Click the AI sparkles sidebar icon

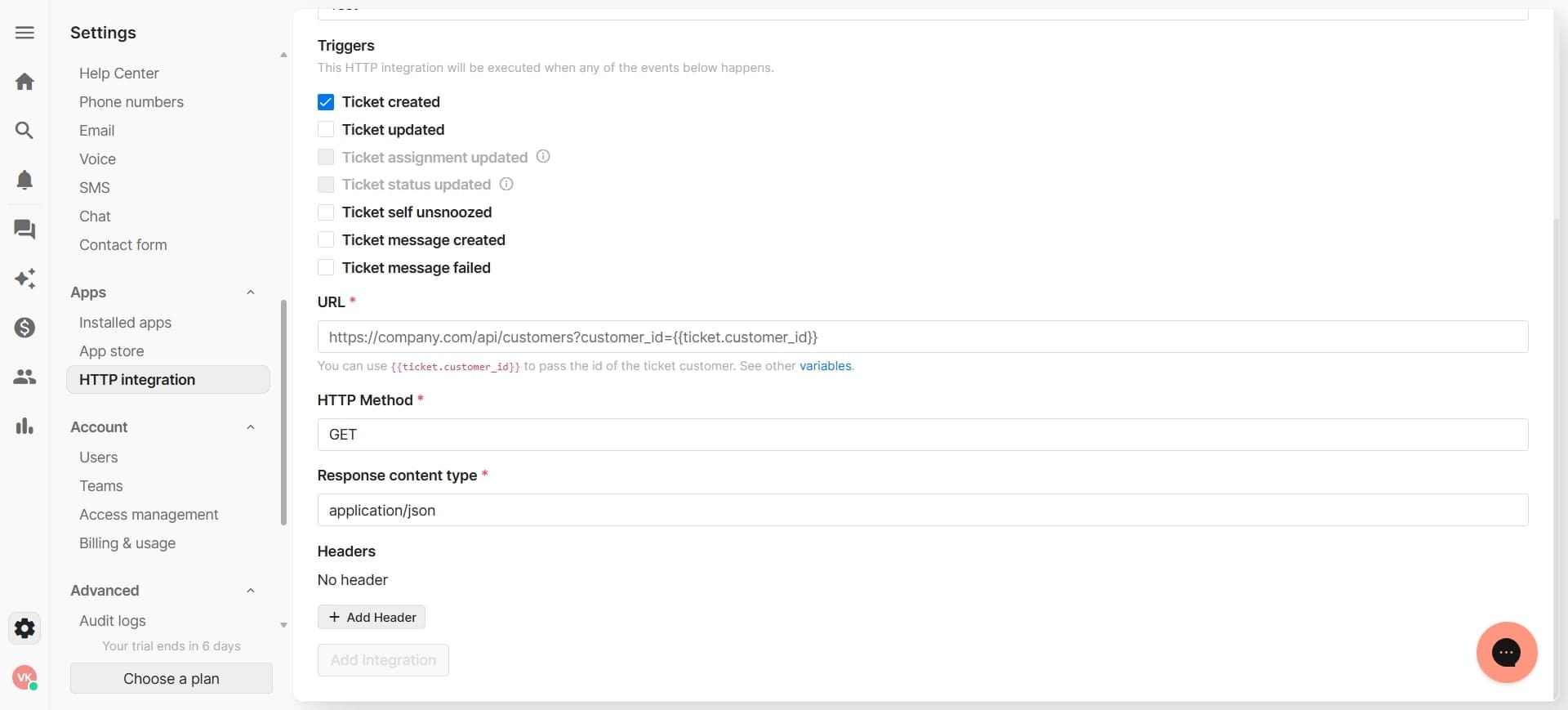tap(24, 279)
